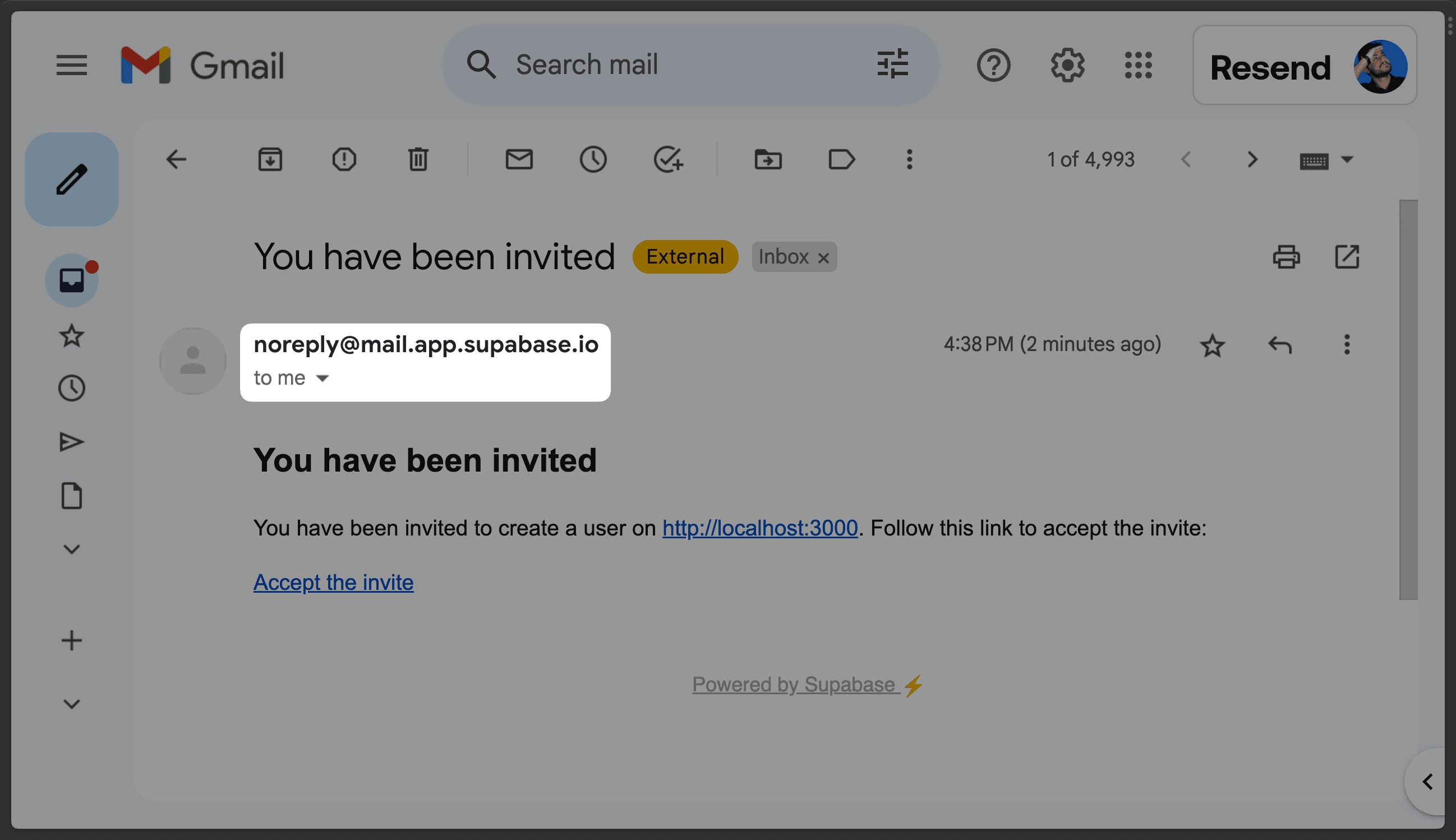Viewport: 1456px width, 840px height.
Task: Mark the email as unread
Action: click(519, 160)
